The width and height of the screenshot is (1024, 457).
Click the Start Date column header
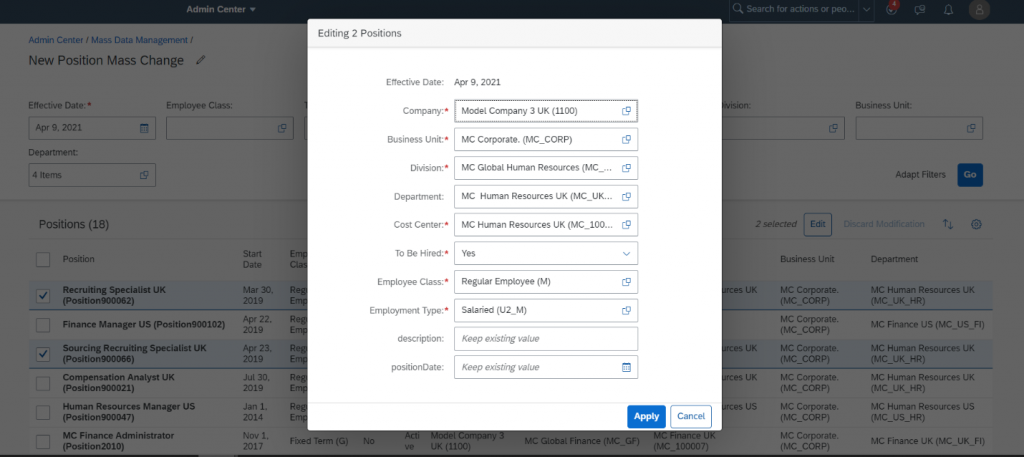point(252,259)
